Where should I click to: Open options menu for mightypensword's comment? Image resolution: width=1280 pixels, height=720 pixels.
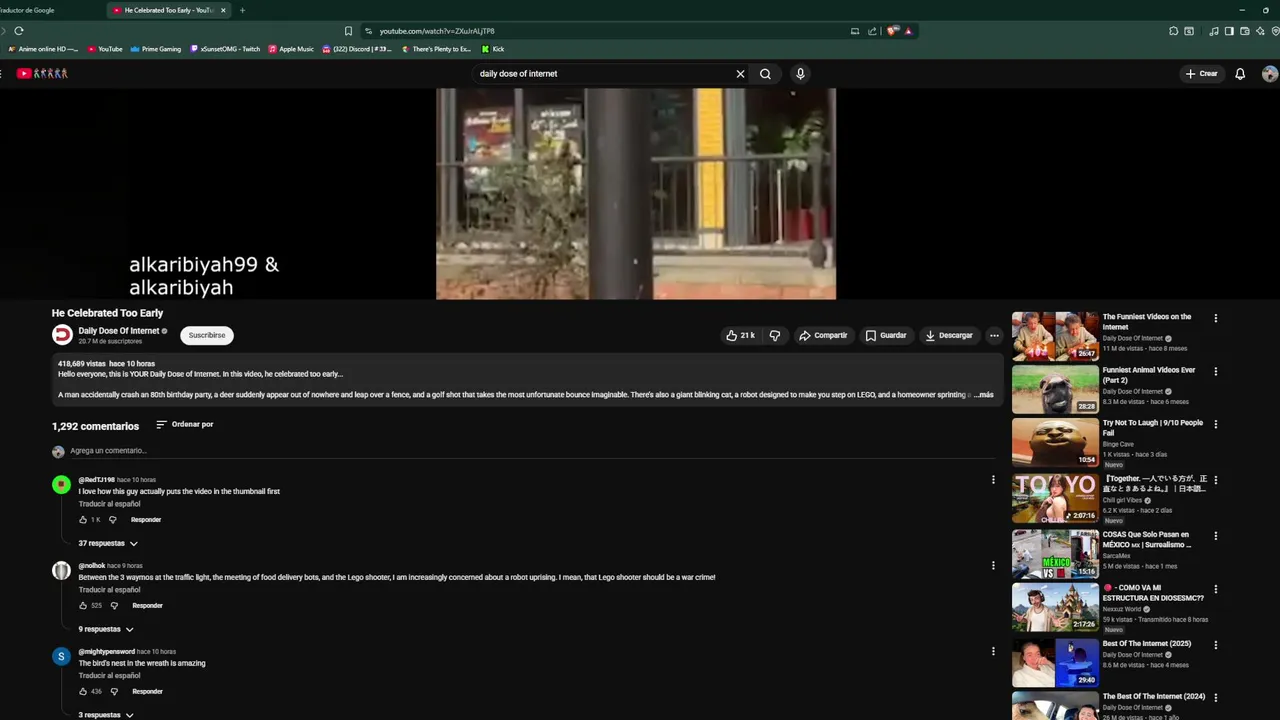(993, 652)
